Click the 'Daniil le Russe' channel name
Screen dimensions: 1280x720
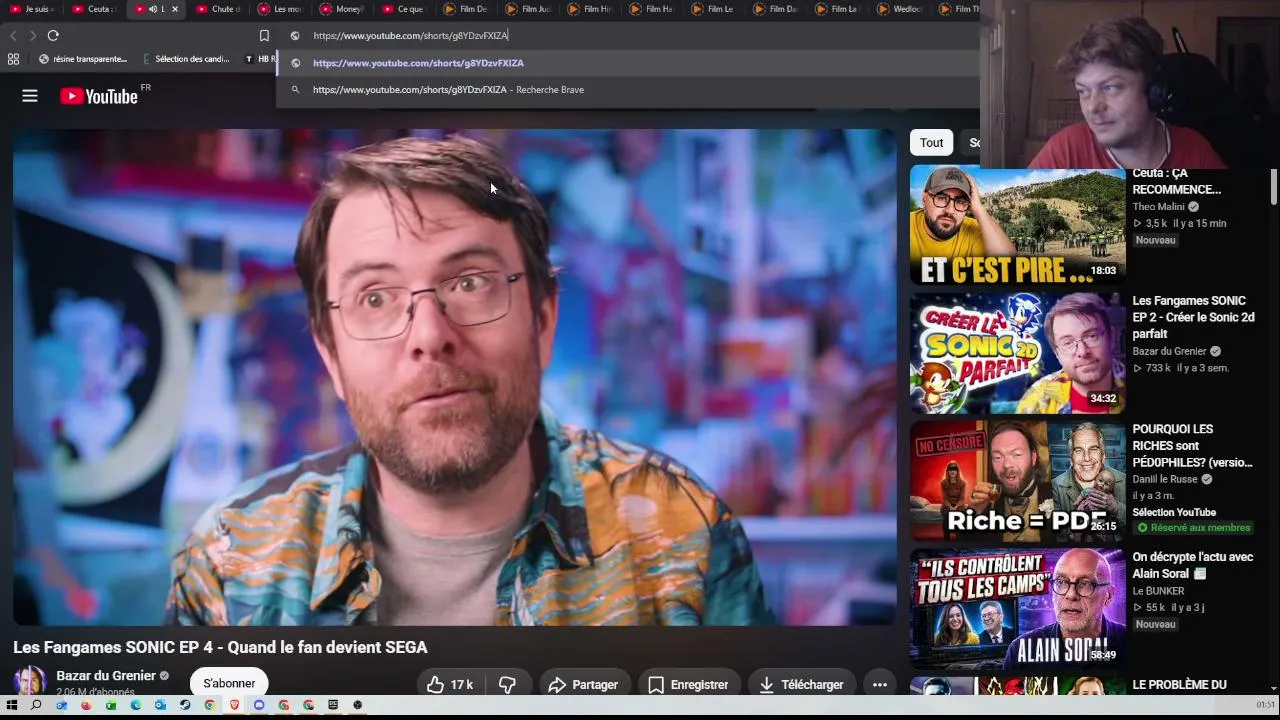1165,479
